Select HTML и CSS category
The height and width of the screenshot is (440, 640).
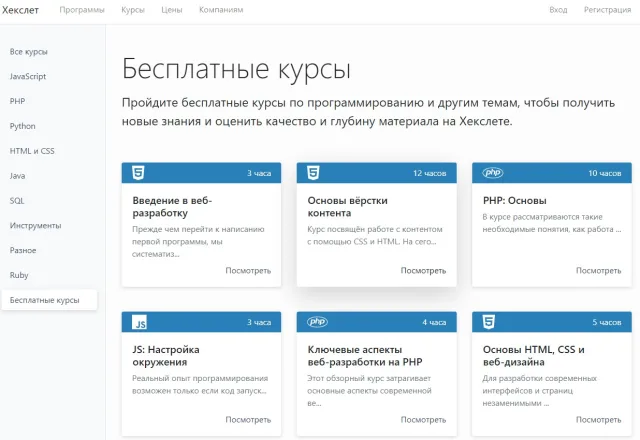click(x=32, y=151)
